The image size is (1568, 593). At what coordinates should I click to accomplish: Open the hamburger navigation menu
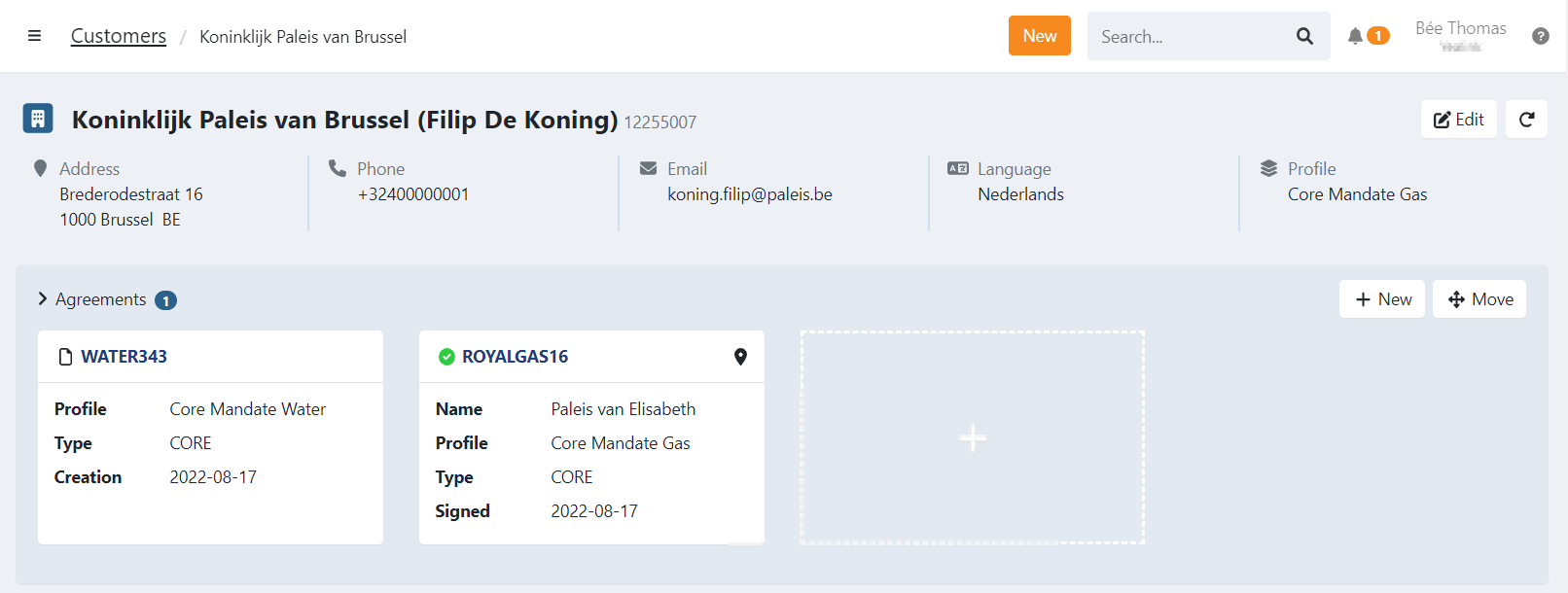(34, 36)
